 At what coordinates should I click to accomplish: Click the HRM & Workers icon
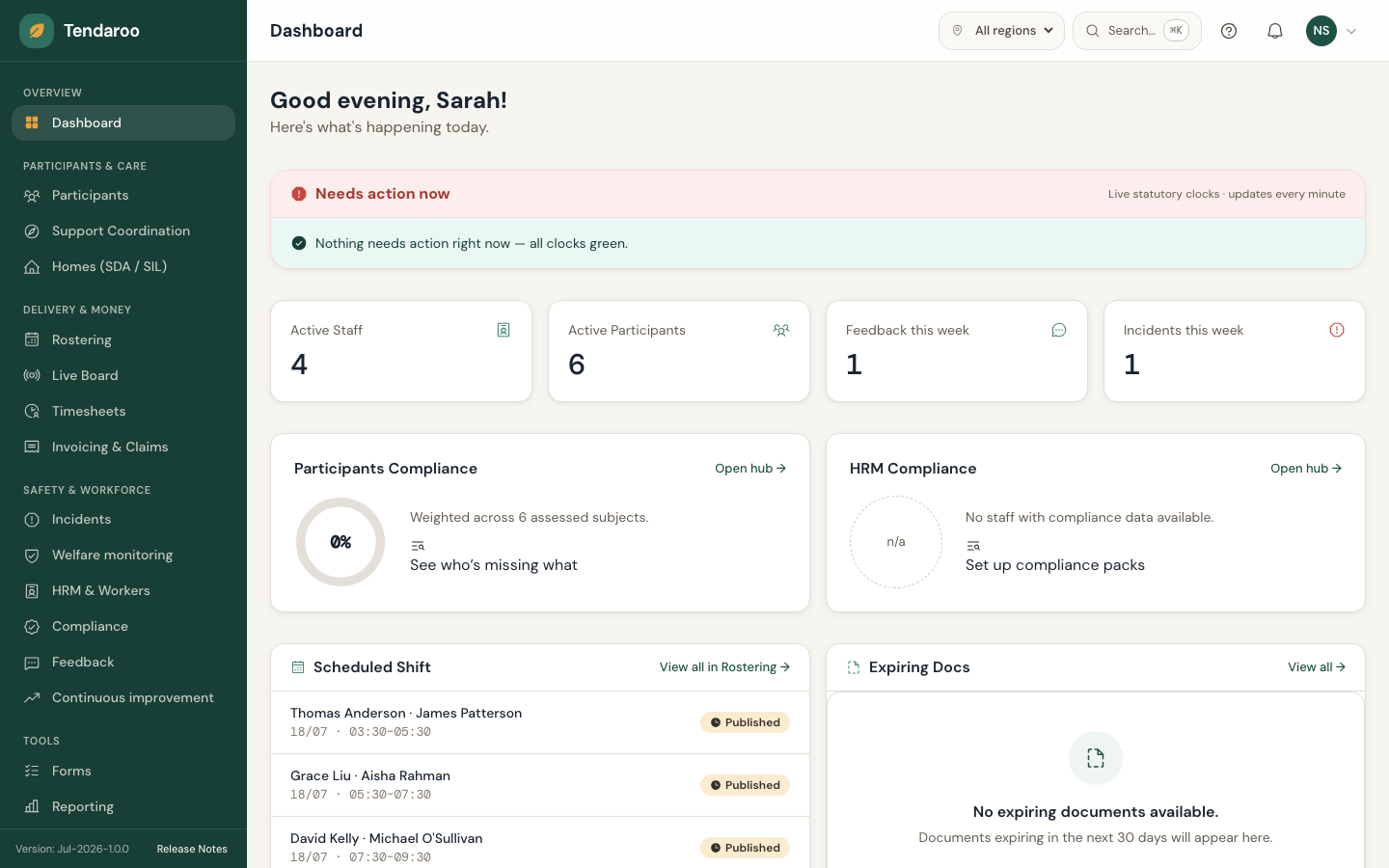pyautogui.click(x=32, y=590)
